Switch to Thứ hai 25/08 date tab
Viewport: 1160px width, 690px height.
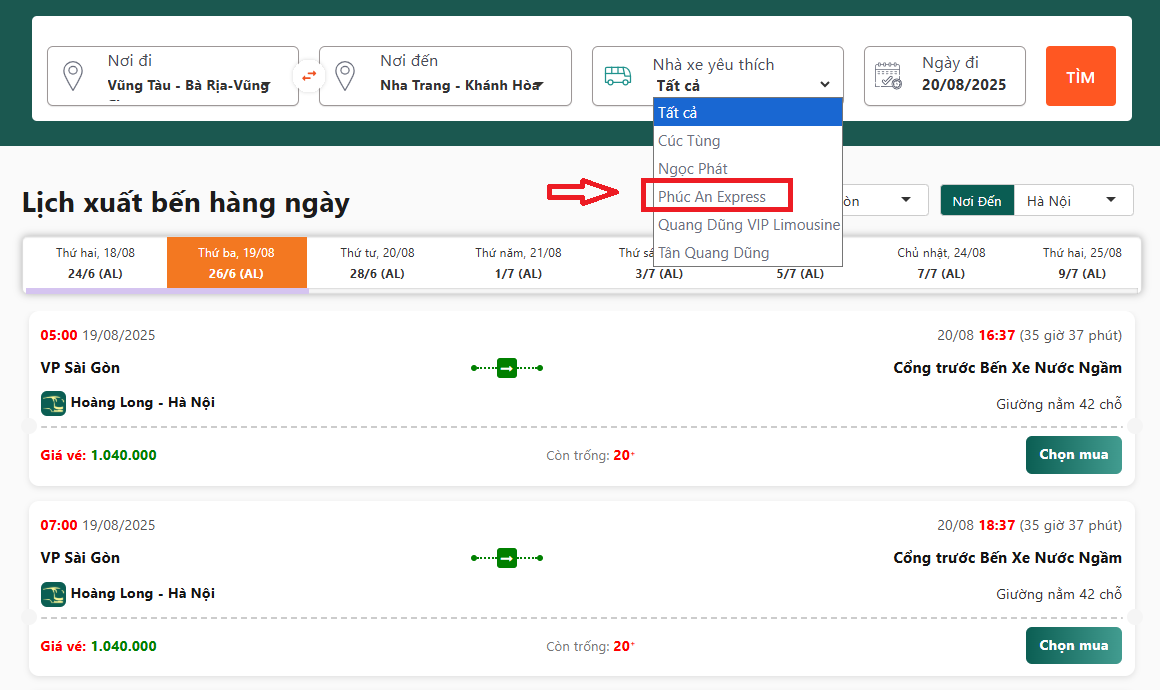click(x=1082, y=263)
